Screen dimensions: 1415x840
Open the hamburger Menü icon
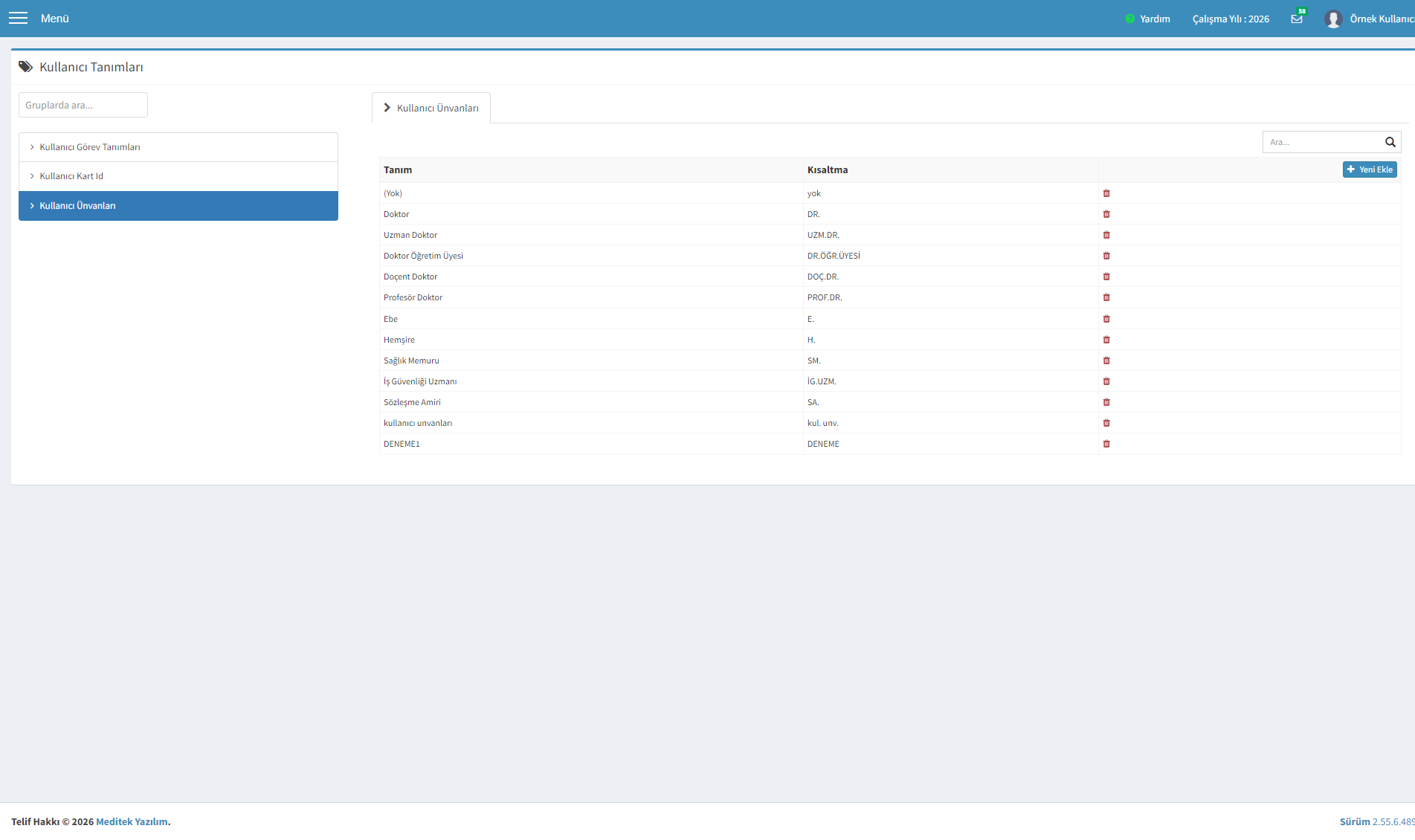[x=18, y=18]
